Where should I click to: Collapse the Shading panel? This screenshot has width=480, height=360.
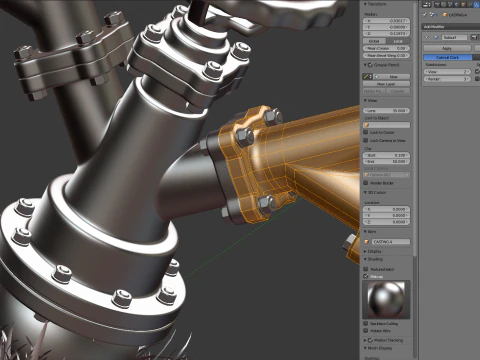pos(365,259)
